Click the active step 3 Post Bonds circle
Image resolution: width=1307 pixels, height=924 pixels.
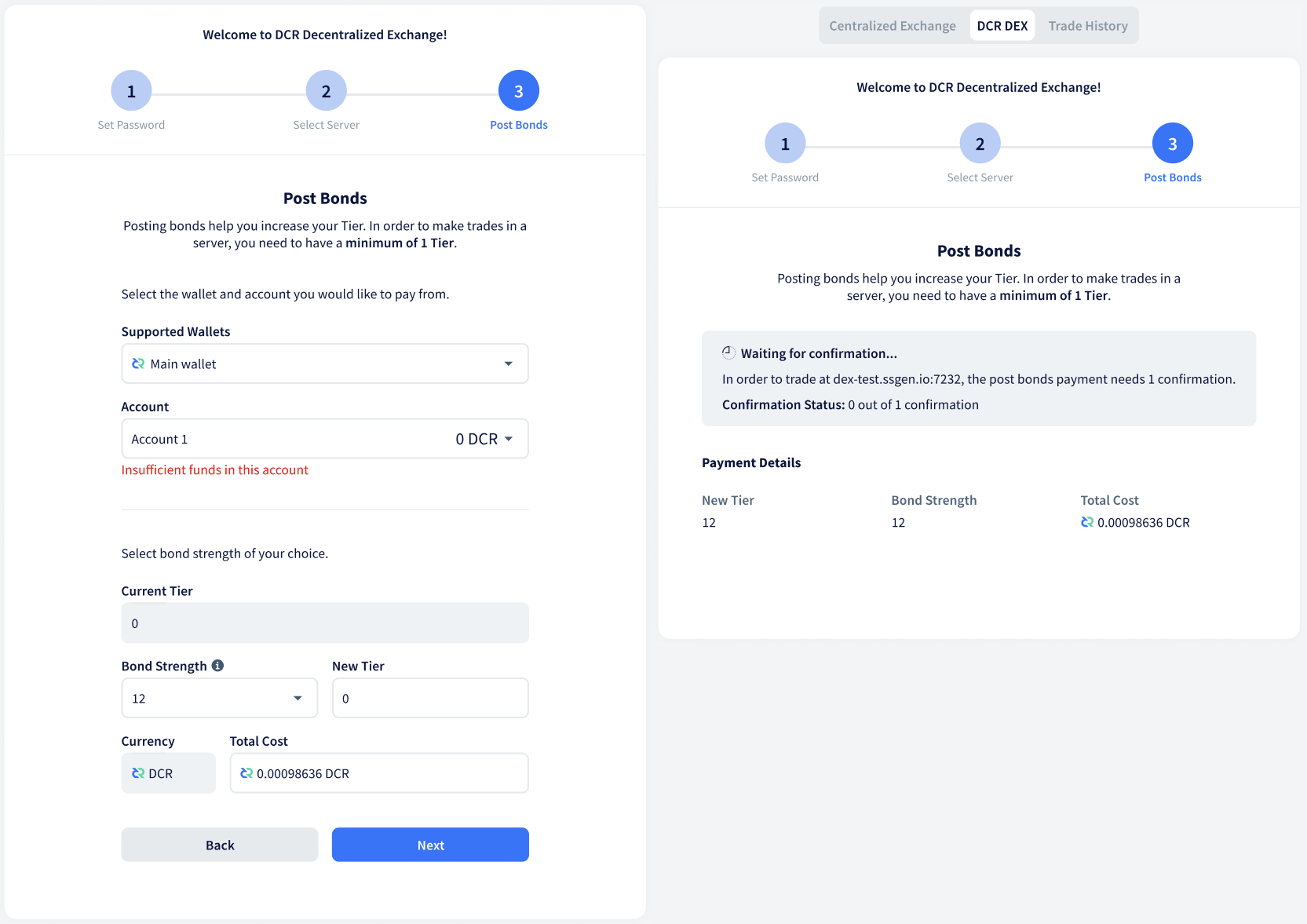[518, 89]
